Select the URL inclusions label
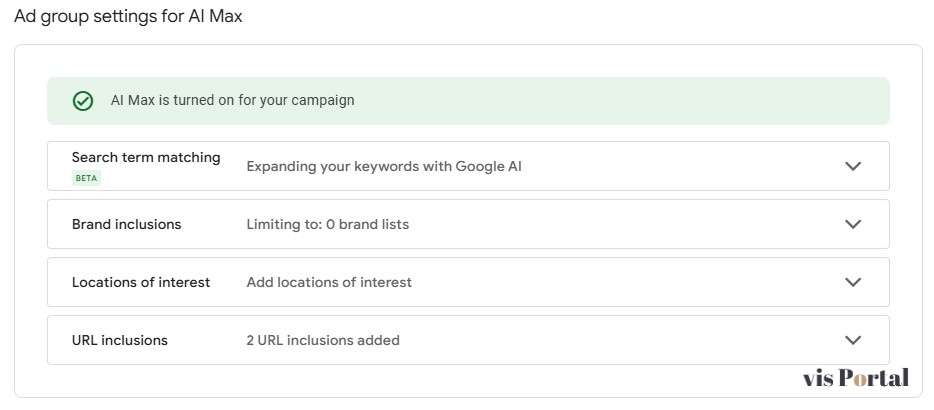Image resolution: width=934 pixels, height=410 pixels. point(119,340)
